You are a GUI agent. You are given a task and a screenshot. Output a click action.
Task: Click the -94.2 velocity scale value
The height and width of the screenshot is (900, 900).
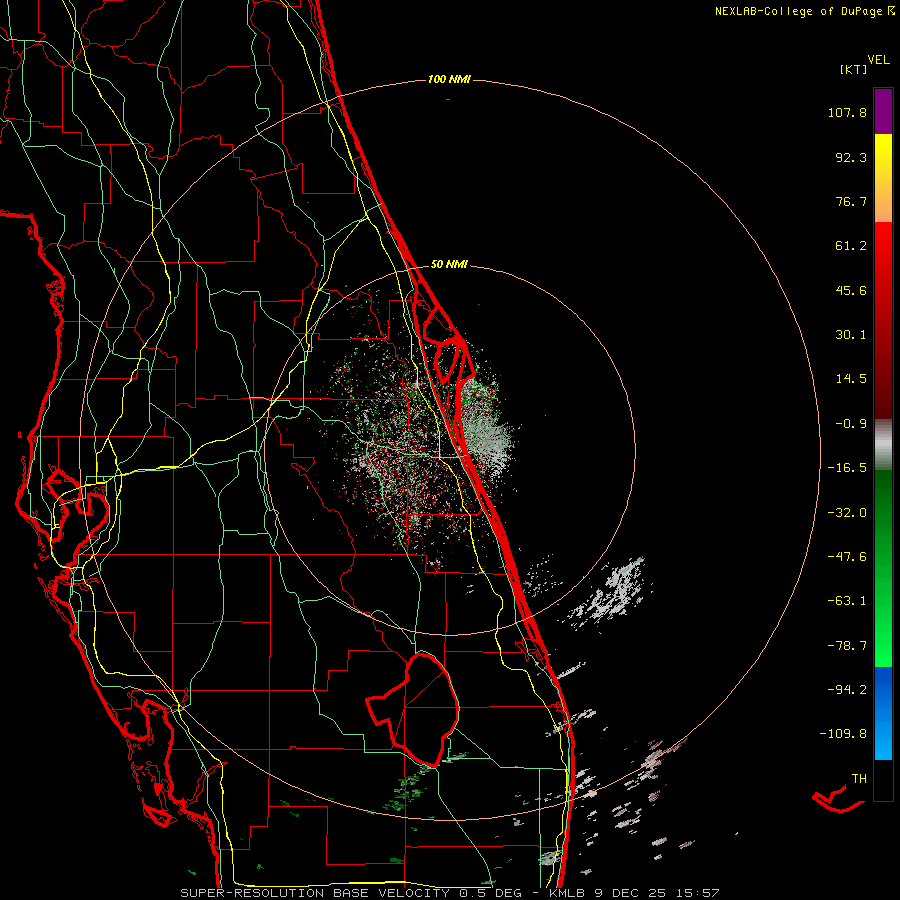coord(847,689)
